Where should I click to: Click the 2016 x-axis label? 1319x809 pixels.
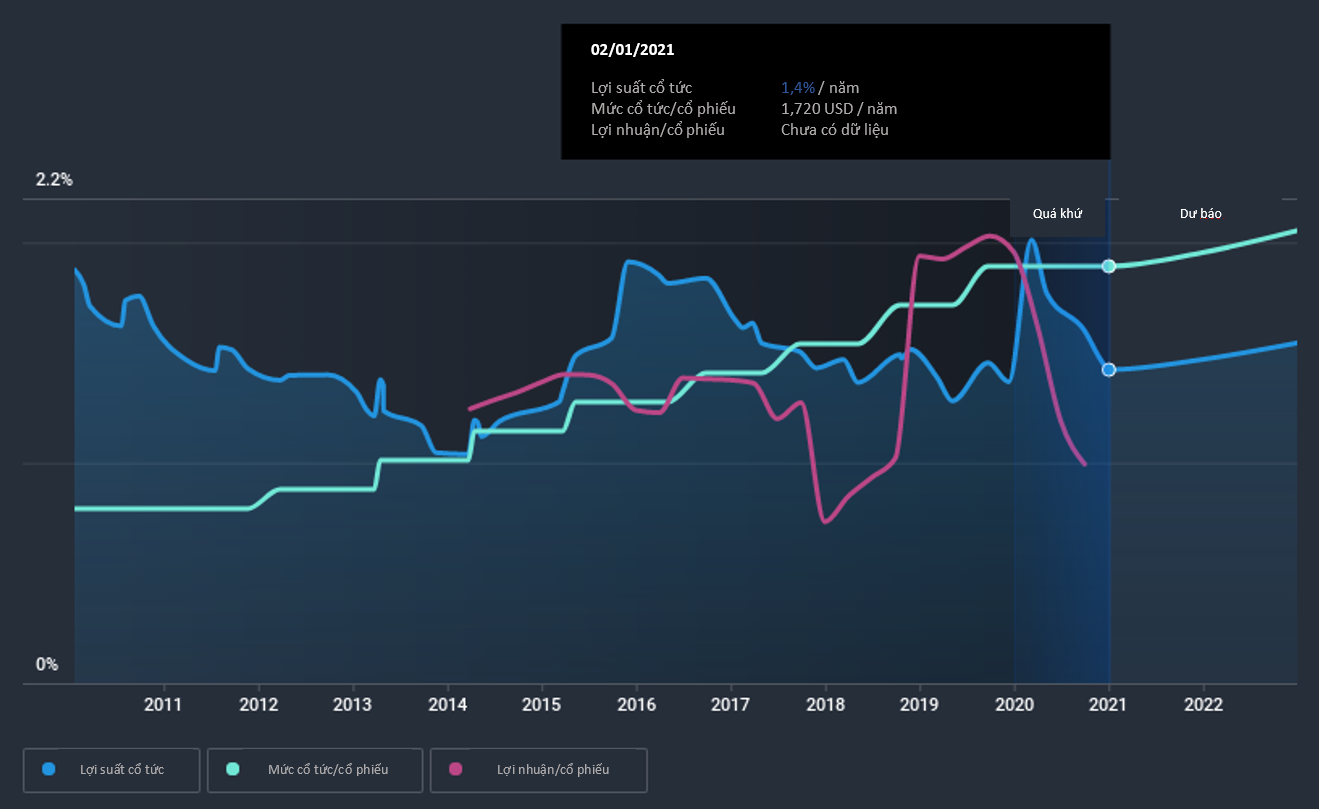tap(636, 705)
